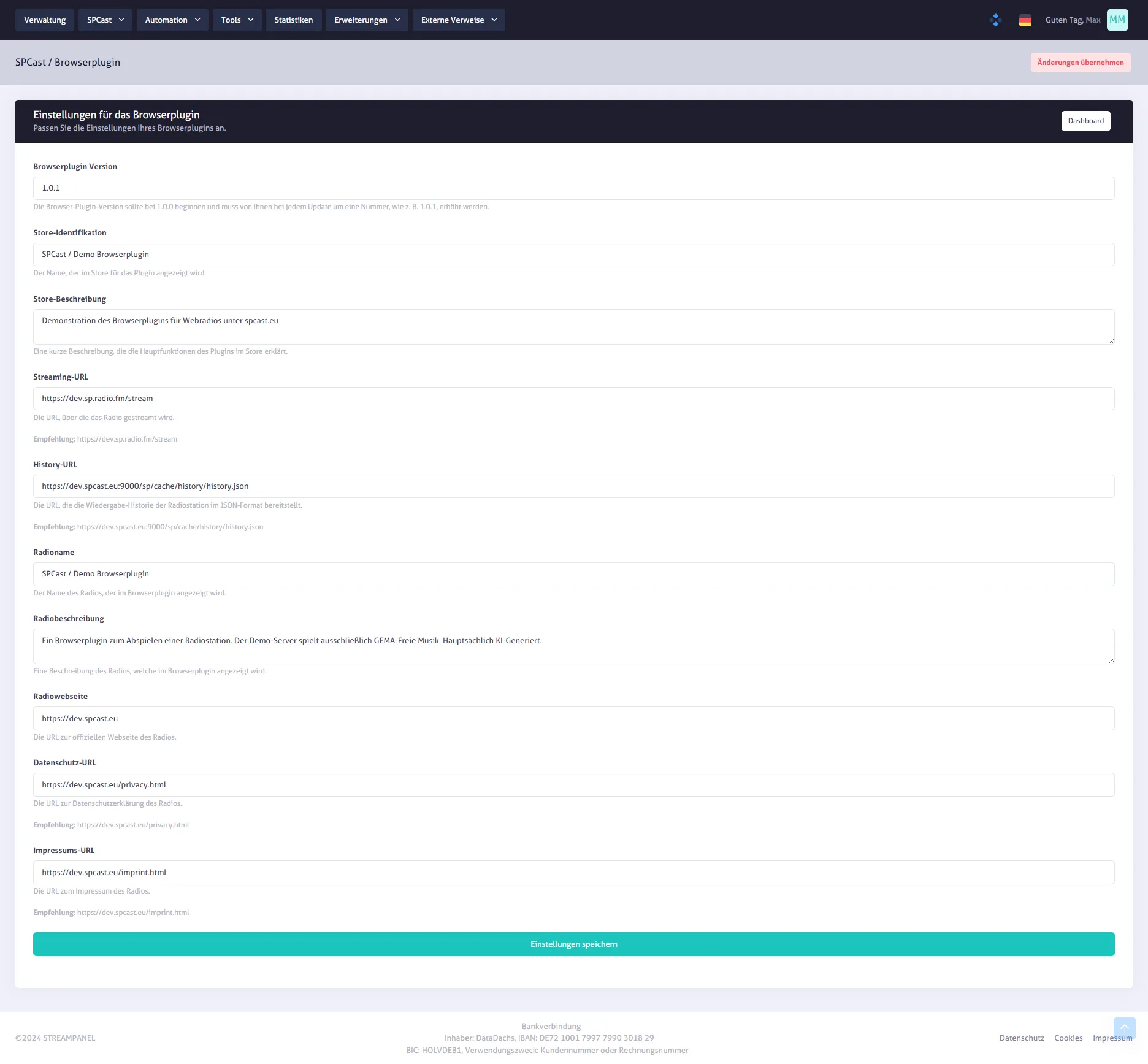The width and height of the screenshot is (1148, 1064).
Task: Click the Browserplugin Version input field
Action: pyautogui.click(x=574, y=188)
